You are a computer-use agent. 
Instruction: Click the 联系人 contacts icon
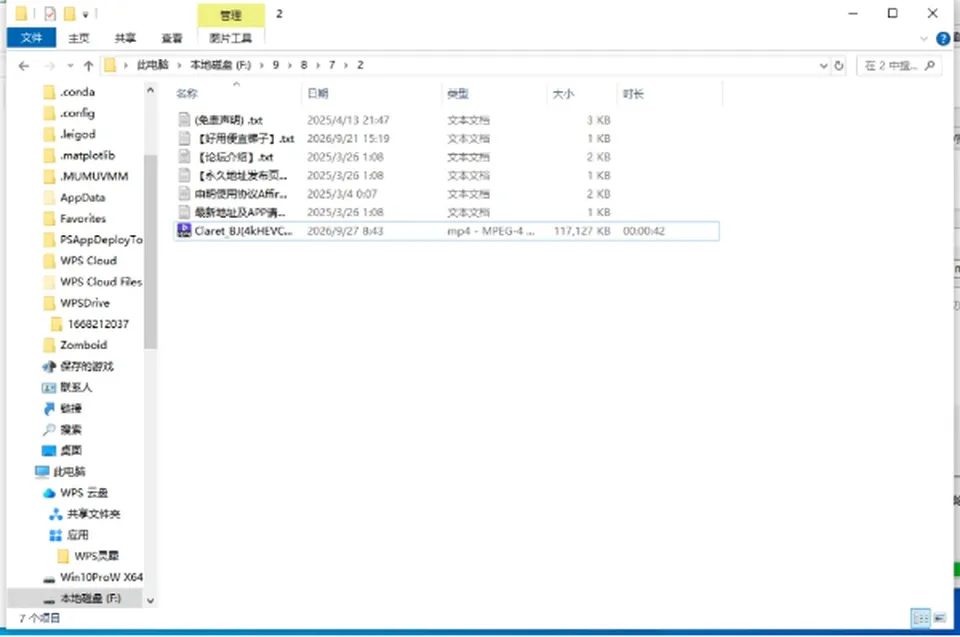tap(49, 388)
